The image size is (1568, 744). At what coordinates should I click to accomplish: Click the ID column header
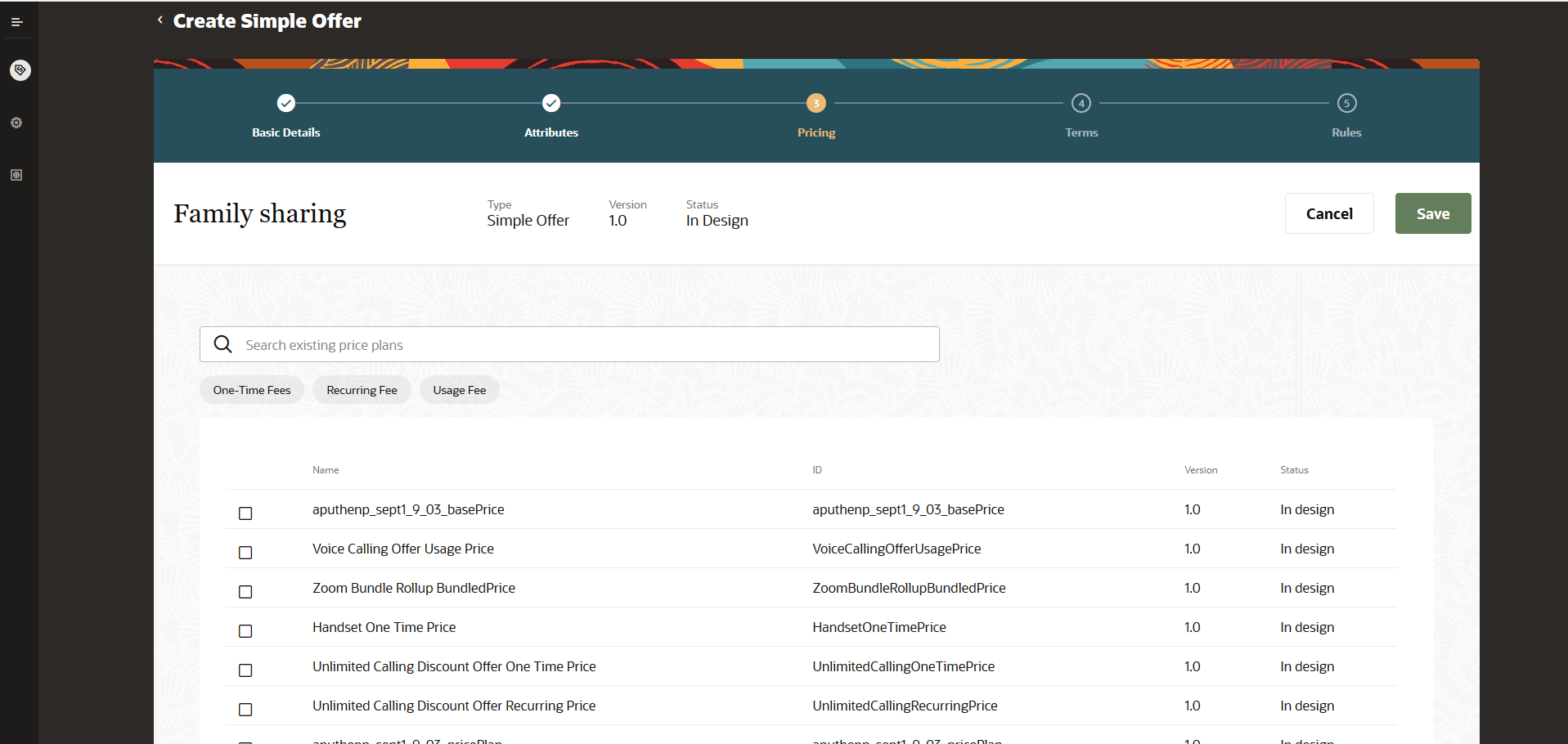tap(817, 470)
